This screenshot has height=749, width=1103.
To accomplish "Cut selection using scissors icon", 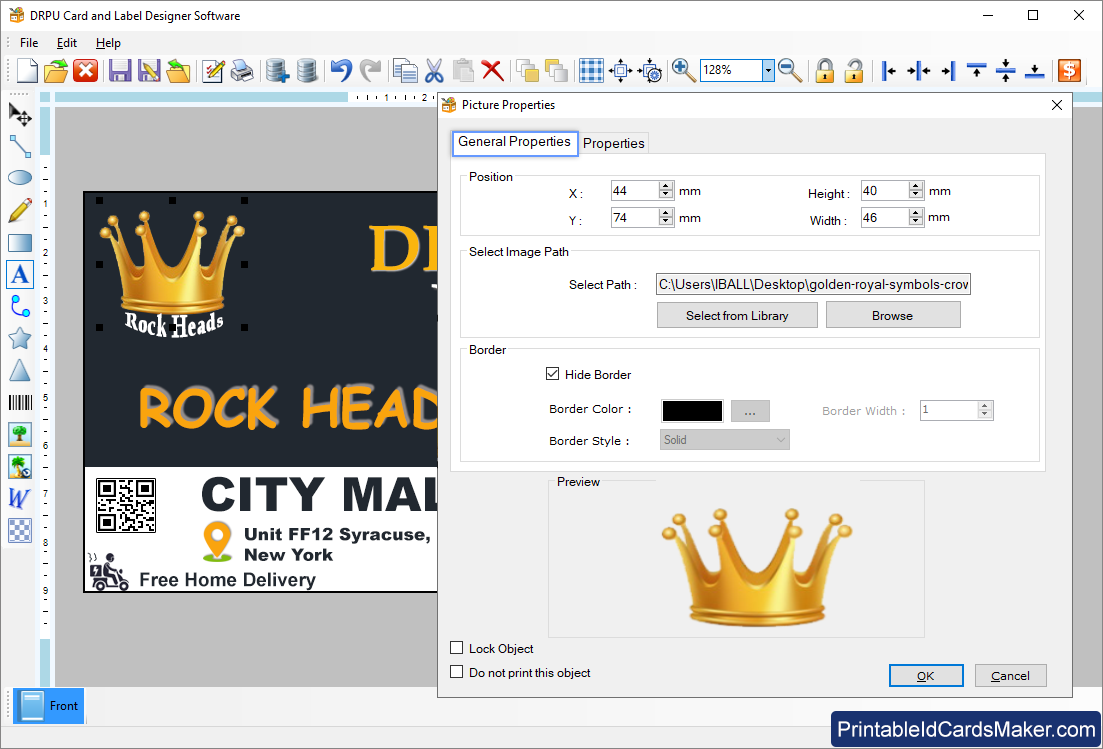I will tap(434, 70).
